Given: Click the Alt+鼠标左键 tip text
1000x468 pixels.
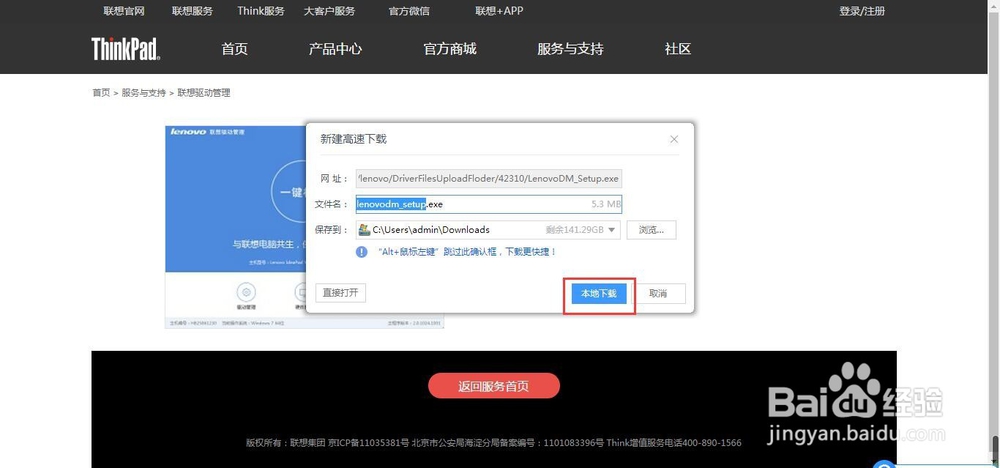Looking at the screenshot, I should click(467, 252).
